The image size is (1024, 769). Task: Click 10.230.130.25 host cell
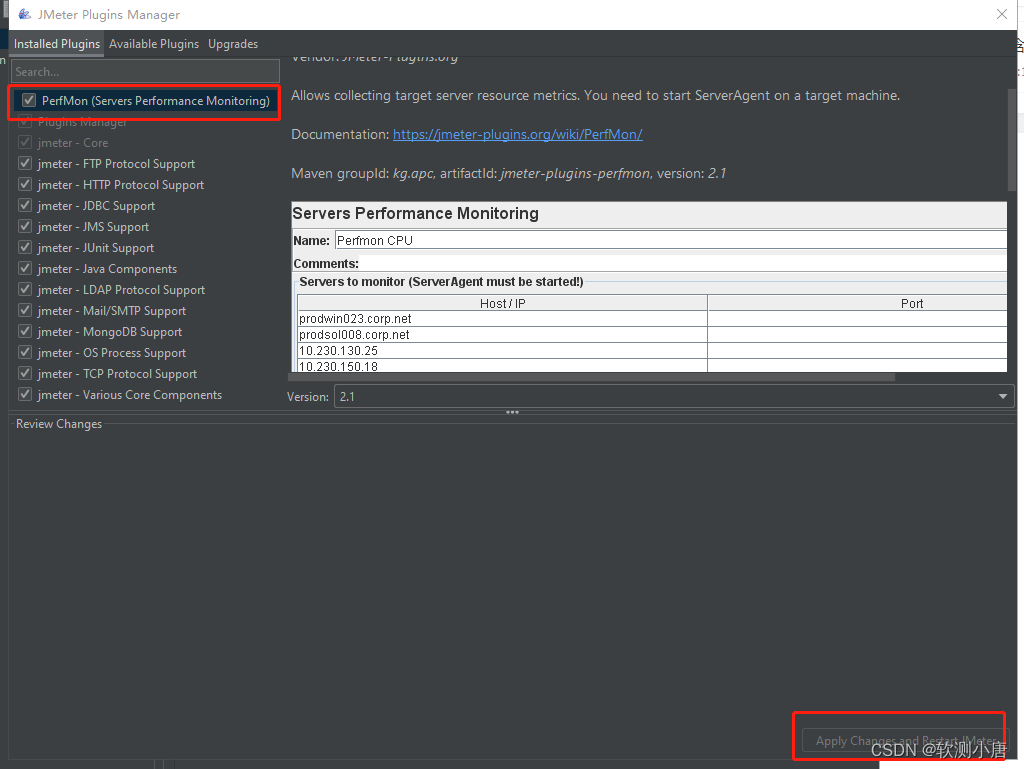click(502, 351)
